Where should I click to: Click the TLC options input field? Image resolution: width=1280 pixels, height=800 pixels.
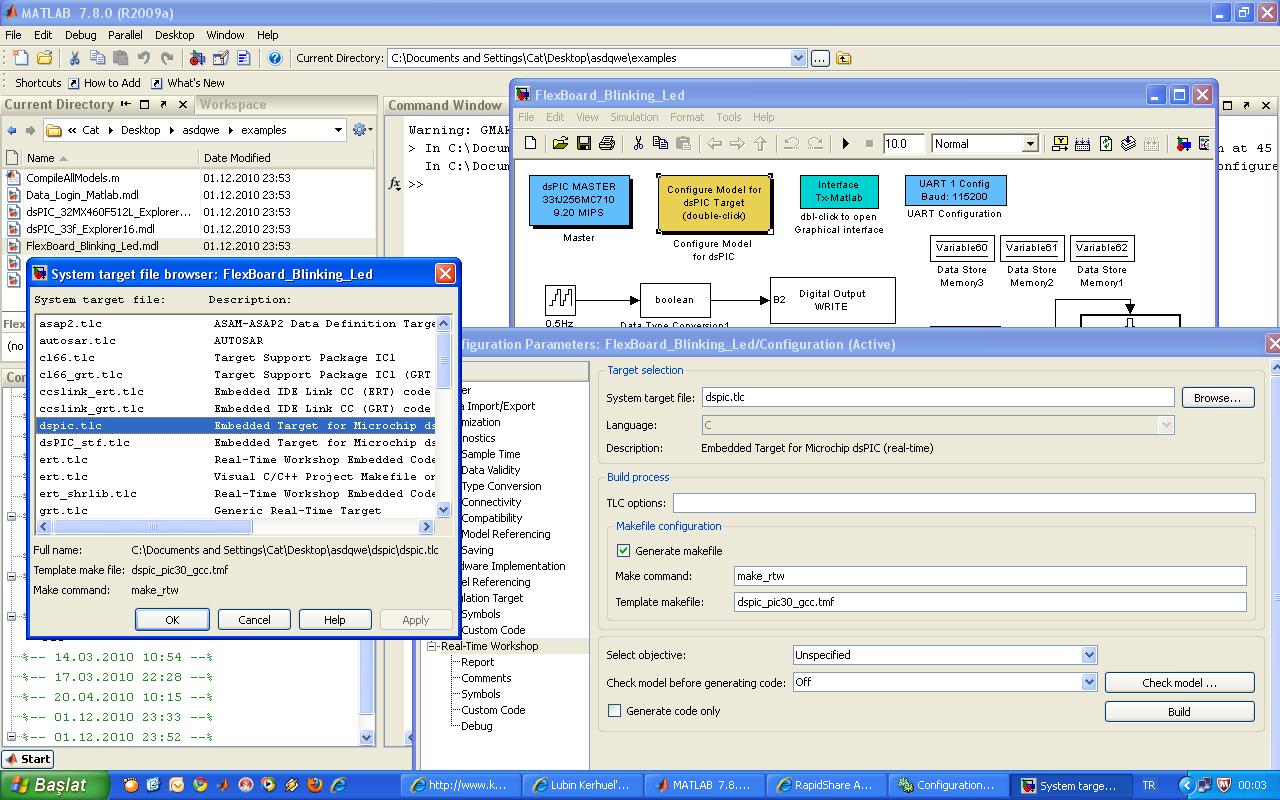click(x=964, y=503)
